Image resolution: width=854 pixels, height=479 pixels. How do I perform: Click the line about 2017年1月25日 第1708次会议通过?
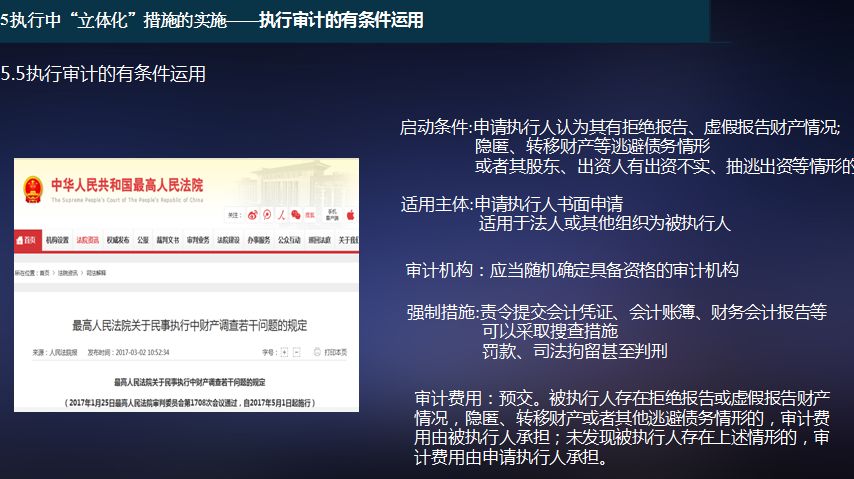click(x=190, y=403)
